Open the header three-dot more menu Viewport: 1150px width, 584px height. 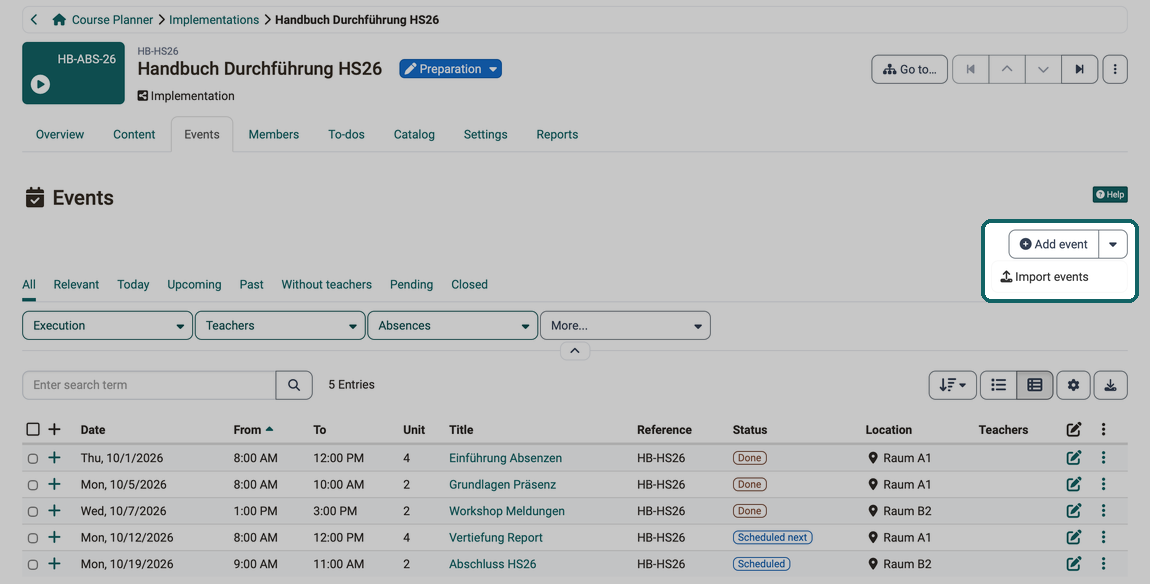click(1115, 69)
